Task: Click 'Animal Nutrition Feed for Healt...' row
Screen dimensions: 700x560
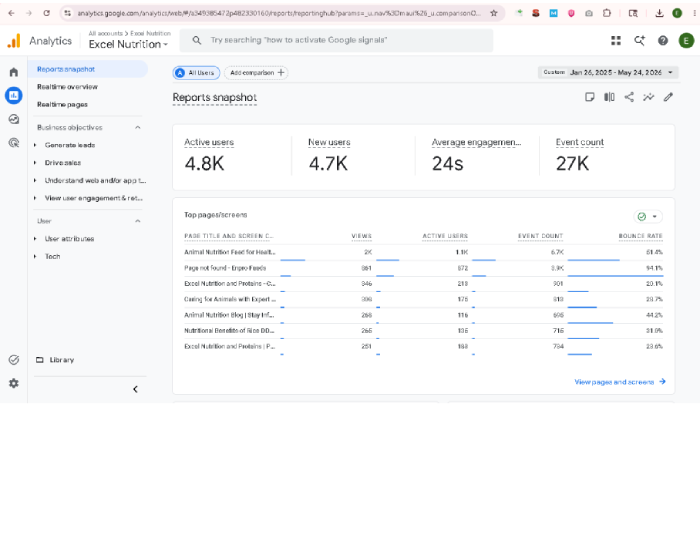Action: 424,252
